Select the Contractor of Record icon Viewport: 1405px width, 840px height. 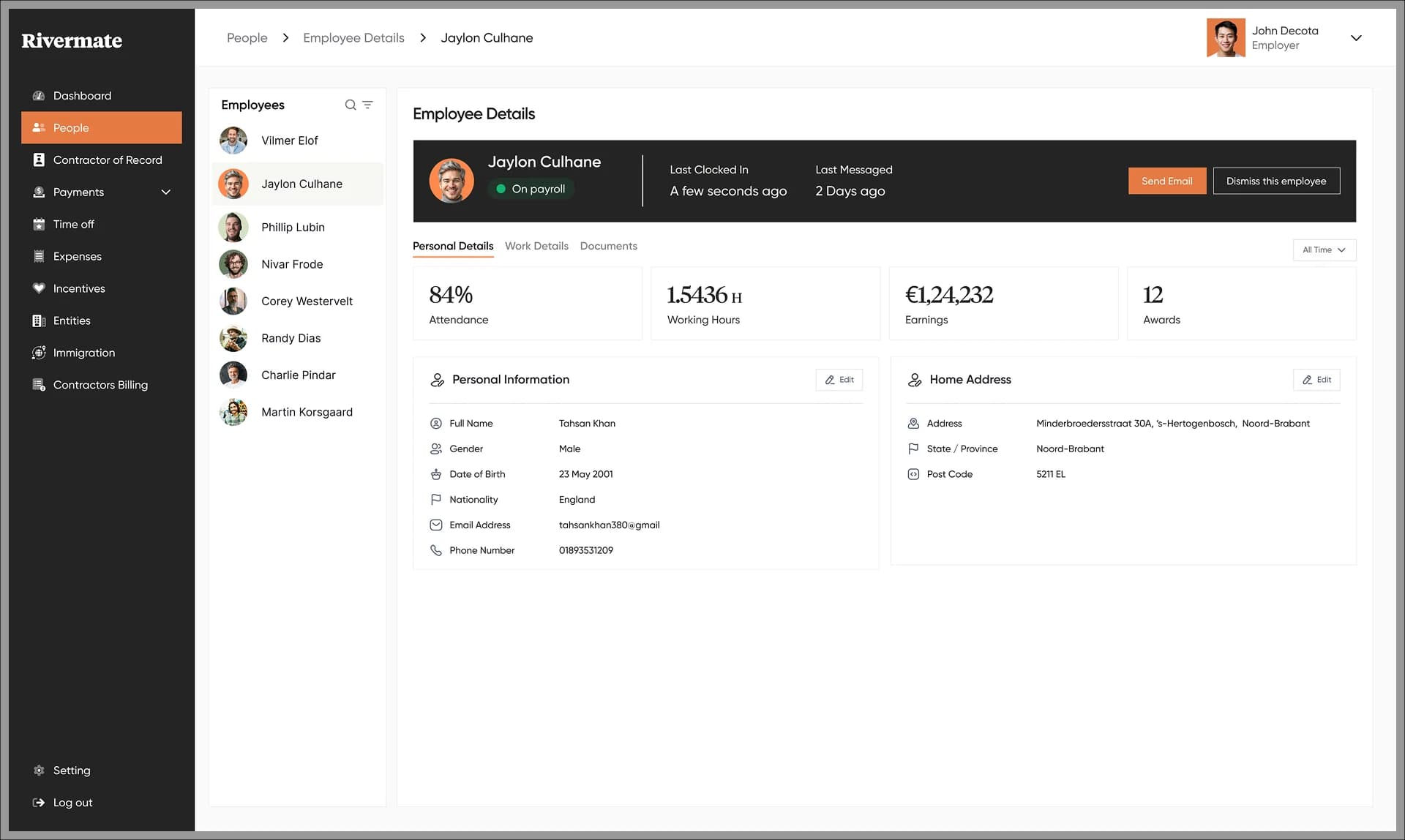38,160
